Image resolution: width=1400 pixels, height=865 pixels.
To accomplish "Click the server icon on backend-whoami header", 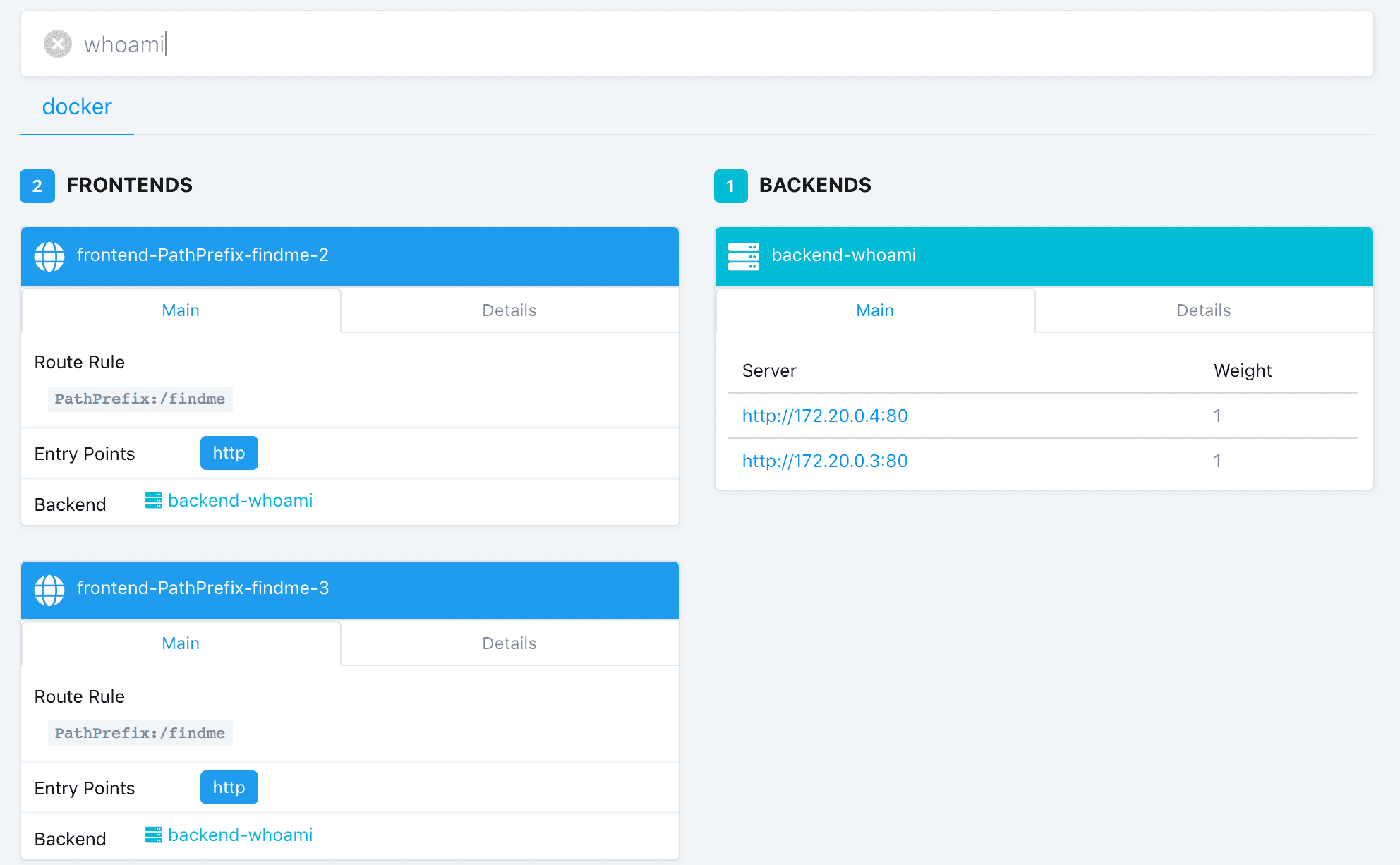I will click(x=744, y=256).
